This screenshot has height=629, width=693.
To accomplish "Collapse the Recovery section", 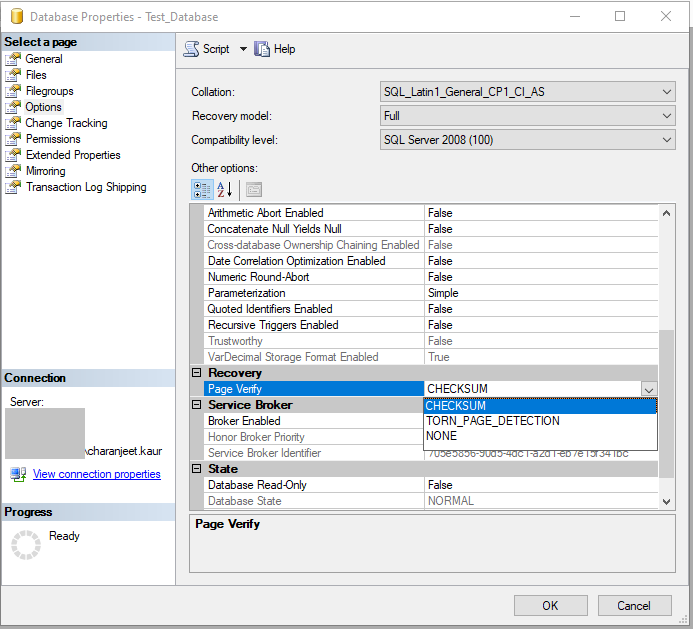I will 197,373.
